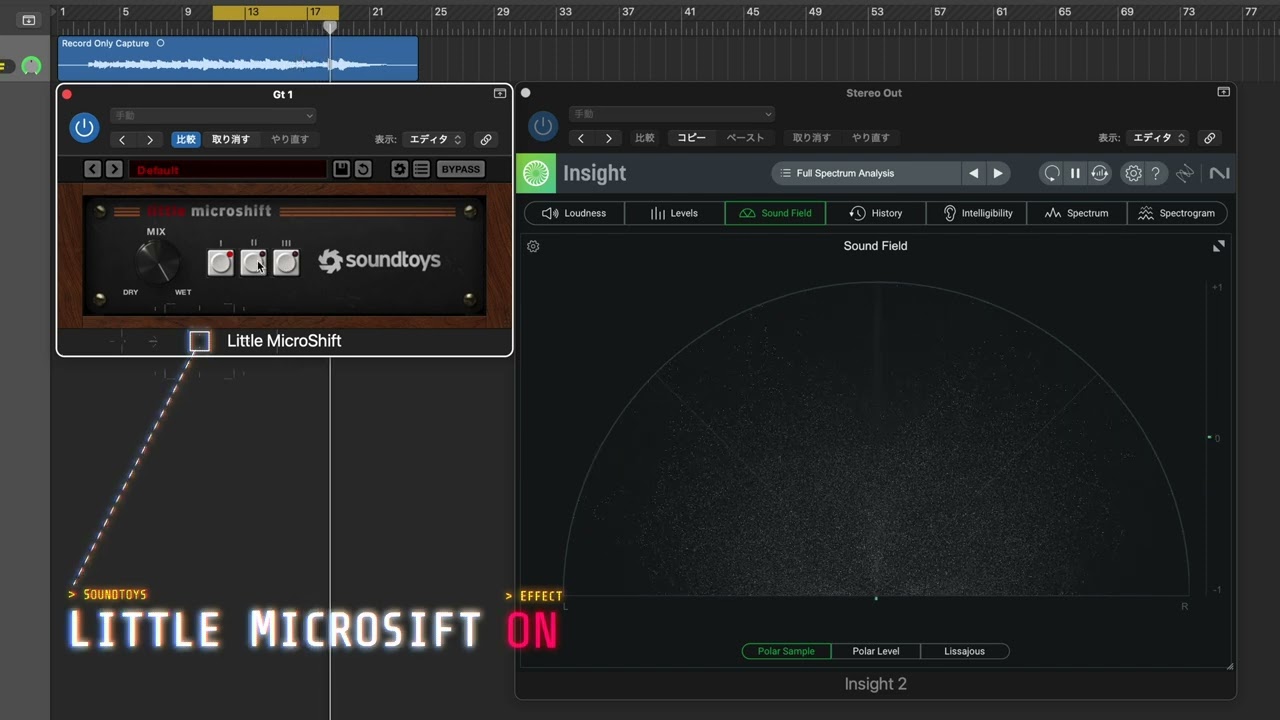Save preset with the floppy disk icon
Image resolution: width=1280 pixels, height=720 pixels.
click(341, 169)
